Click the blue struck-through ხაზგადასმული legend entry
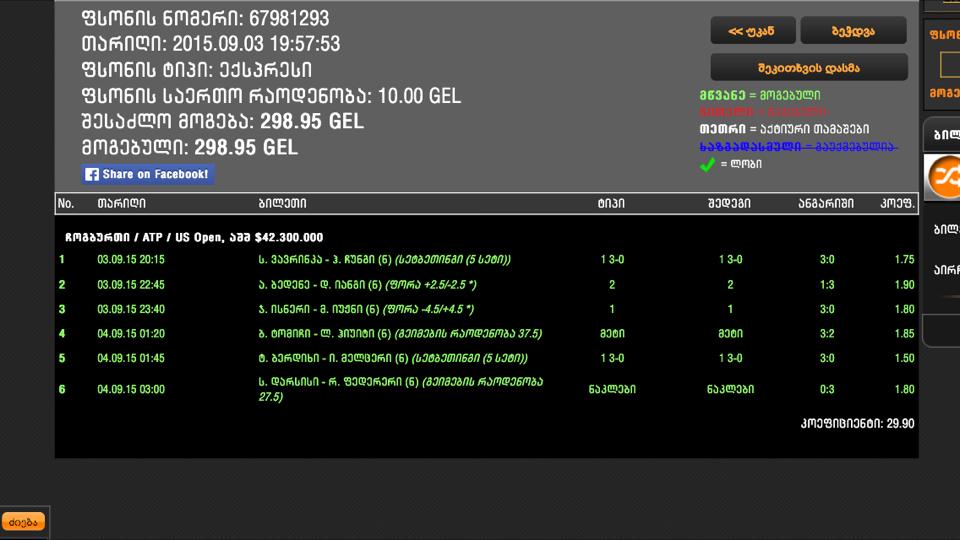This screenshot has height=540, width=960. [x=798, y=147]
